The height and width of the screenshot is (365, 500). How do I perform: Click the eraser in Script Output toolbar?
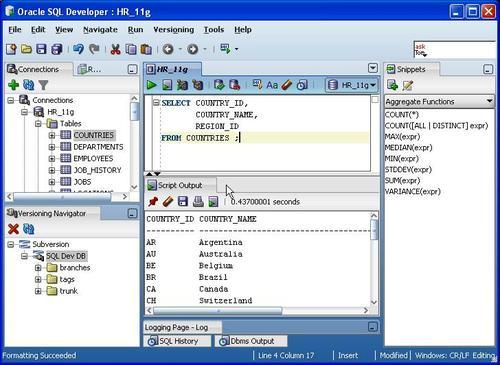click(x=168, y=201)
